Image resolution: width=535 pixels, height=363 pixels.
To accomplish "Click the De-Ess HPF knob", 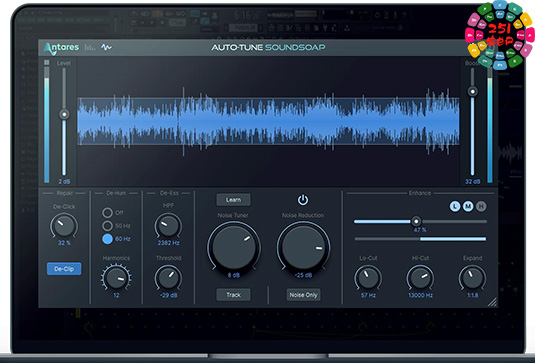I will pos(169,226).
